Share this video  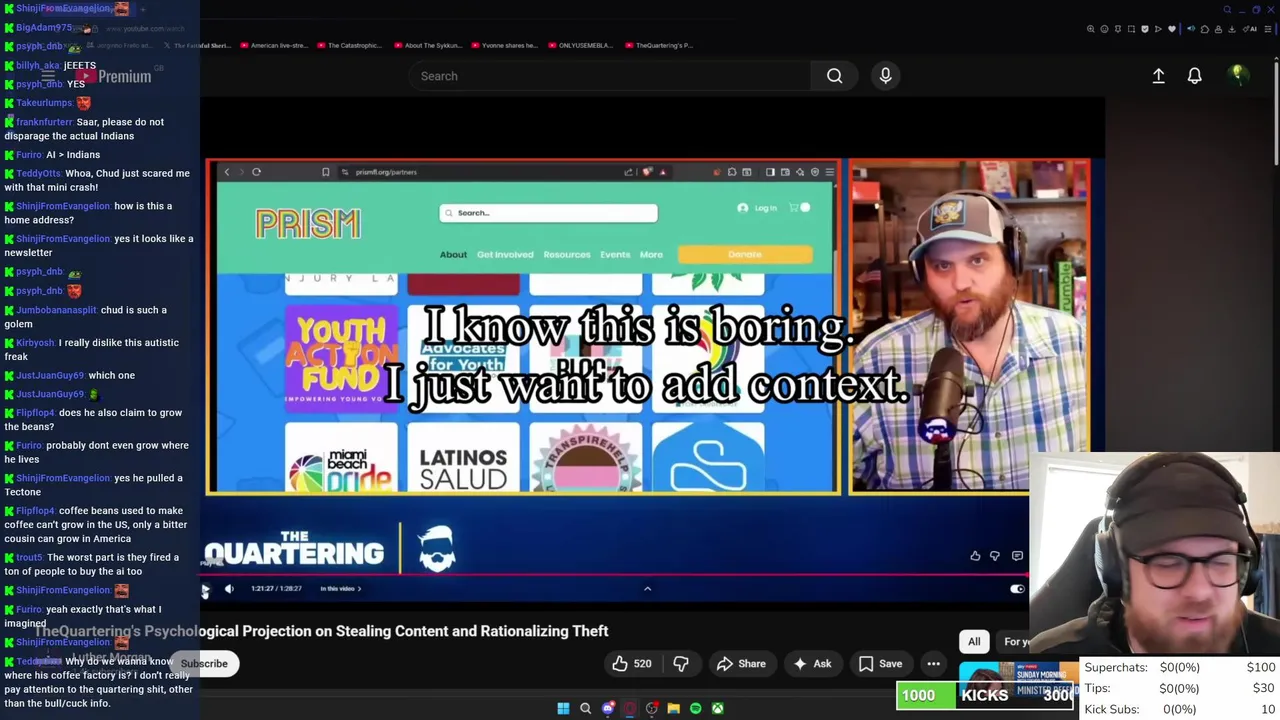[x=741, y=664]
